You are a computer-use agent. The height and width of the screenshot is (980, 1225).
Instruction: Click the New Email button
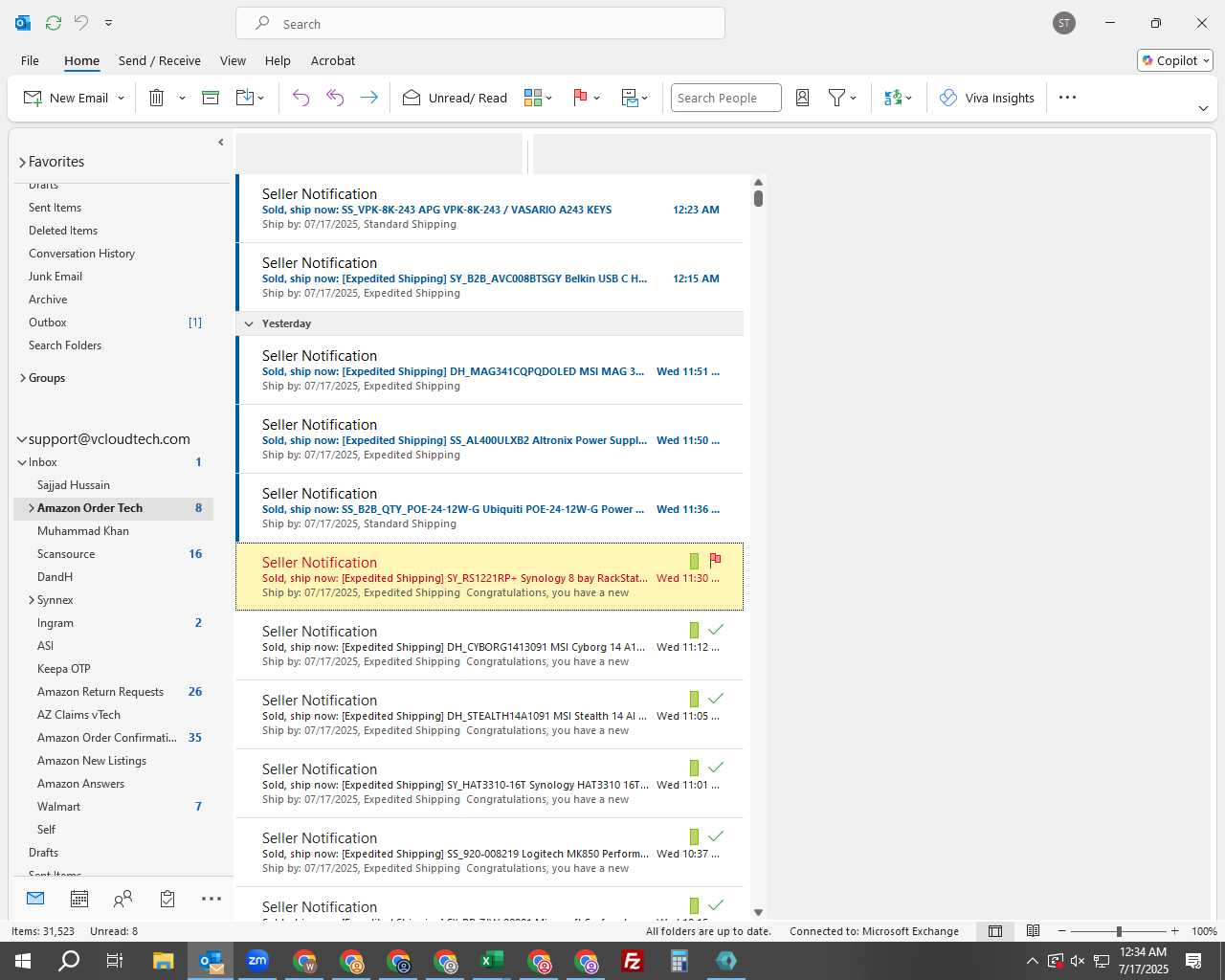coord(65,98)
